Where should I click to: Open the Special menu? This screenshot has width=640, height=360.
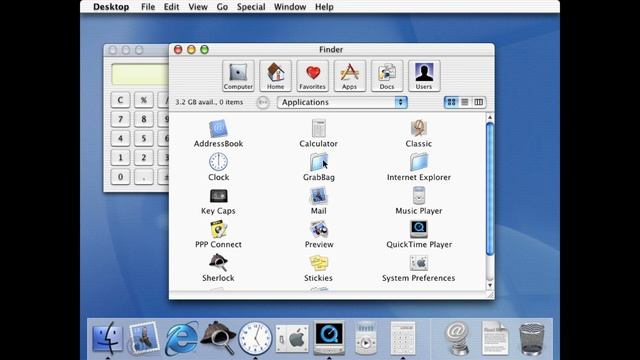[251, 7]
